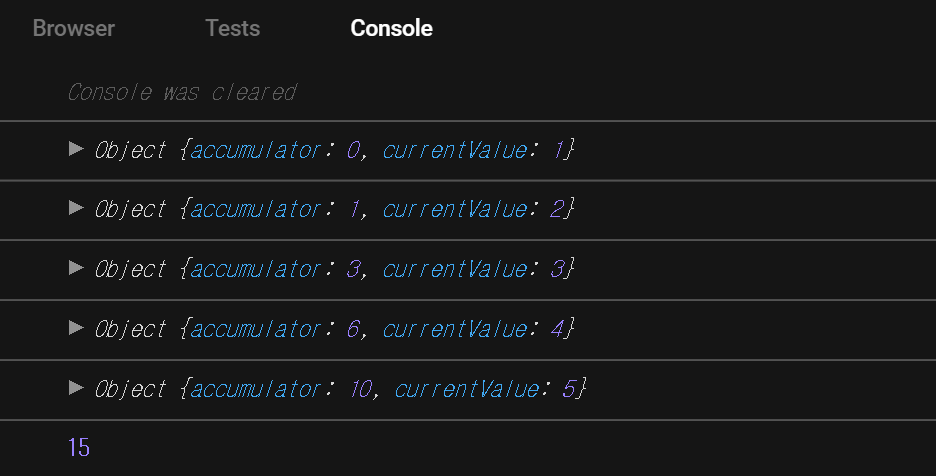Screen dimensions: 936x476
Task: Select currentValue: 4 in the fourth log
Action: pos(473,329)
